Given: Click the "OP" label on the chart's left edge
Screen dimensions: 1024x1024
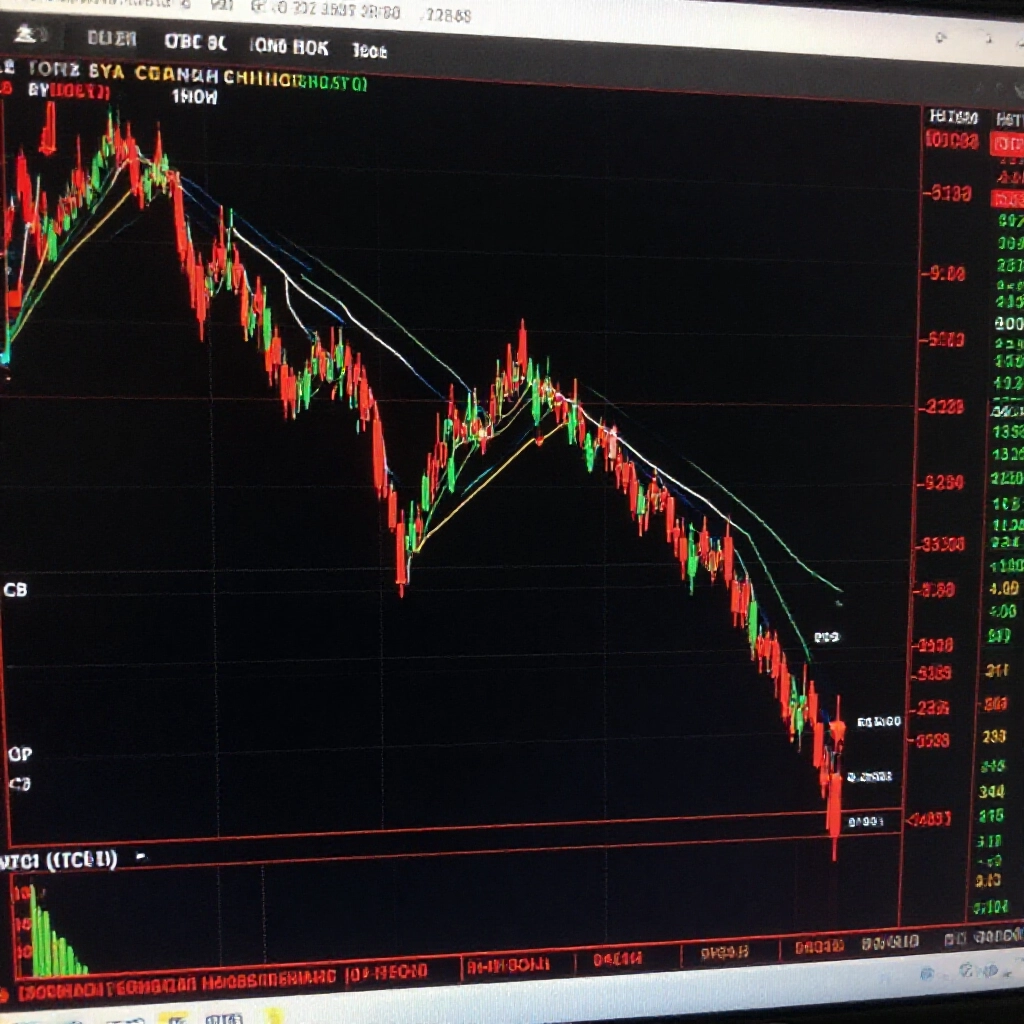Looking at the screenshot, I should tap(20, 754).
